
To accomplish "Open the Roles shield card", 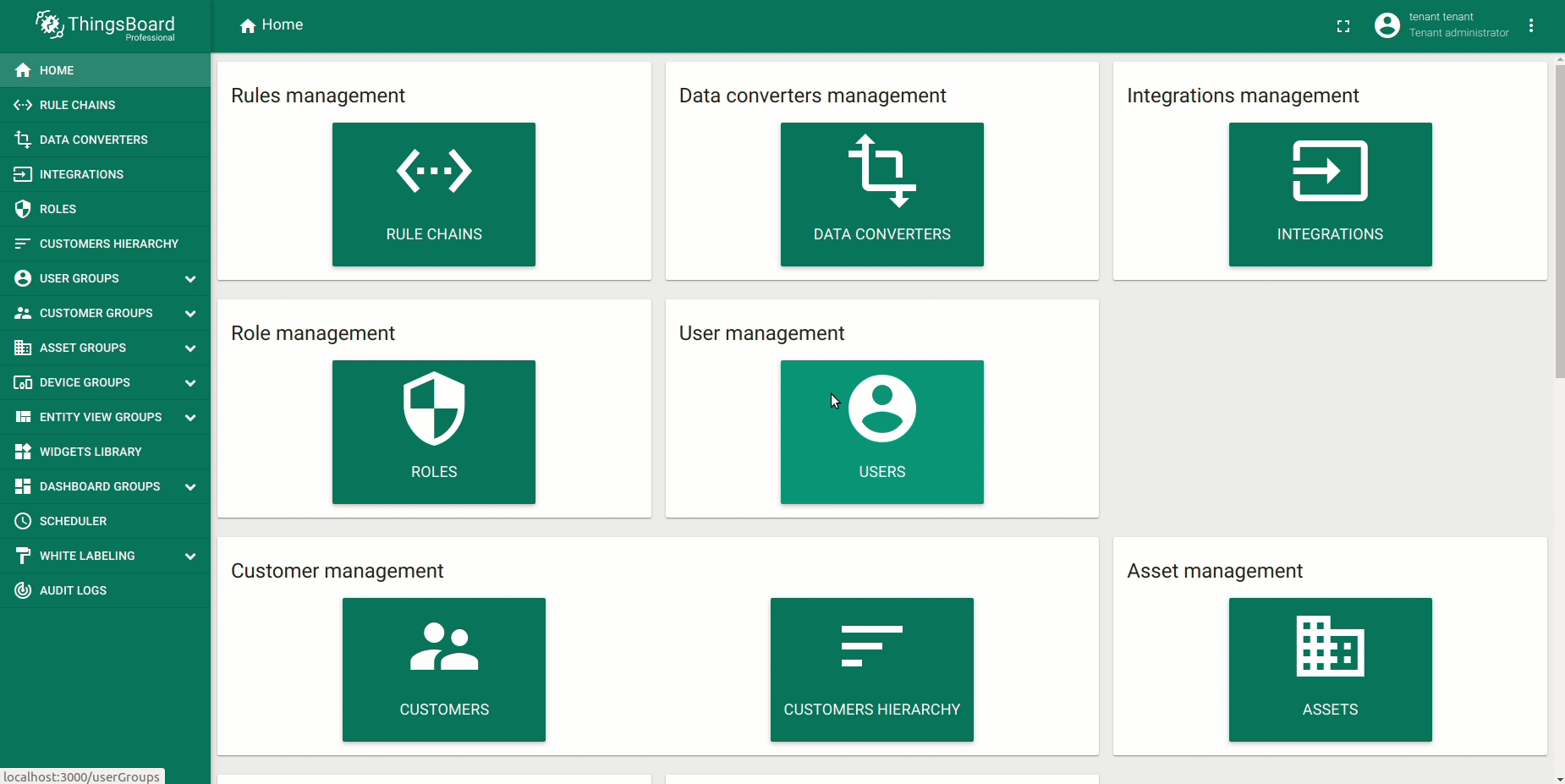I will (433, 432).
